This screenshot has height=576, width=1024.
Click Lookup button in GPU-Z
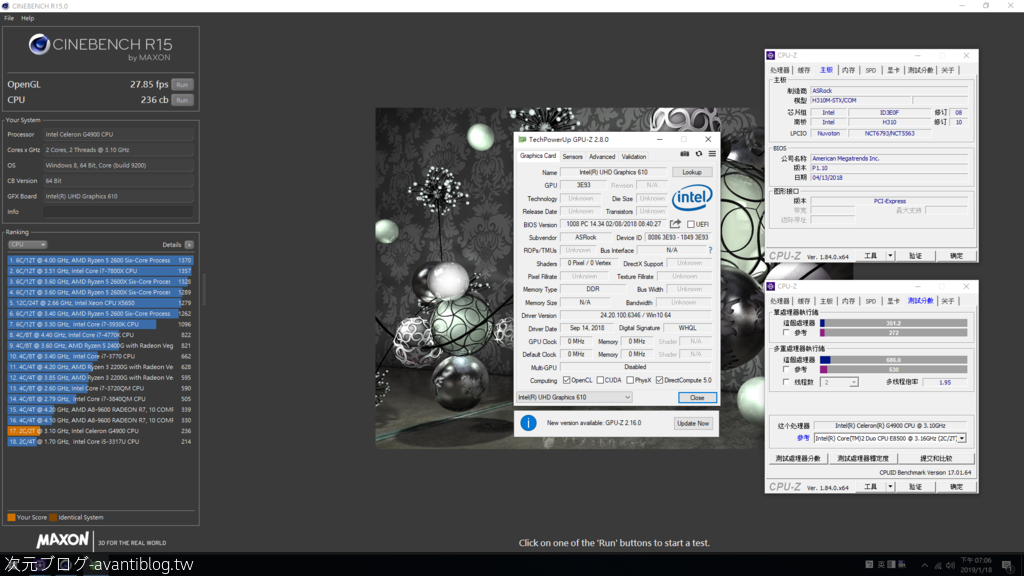pyautogui.click(x=692, y=172)
